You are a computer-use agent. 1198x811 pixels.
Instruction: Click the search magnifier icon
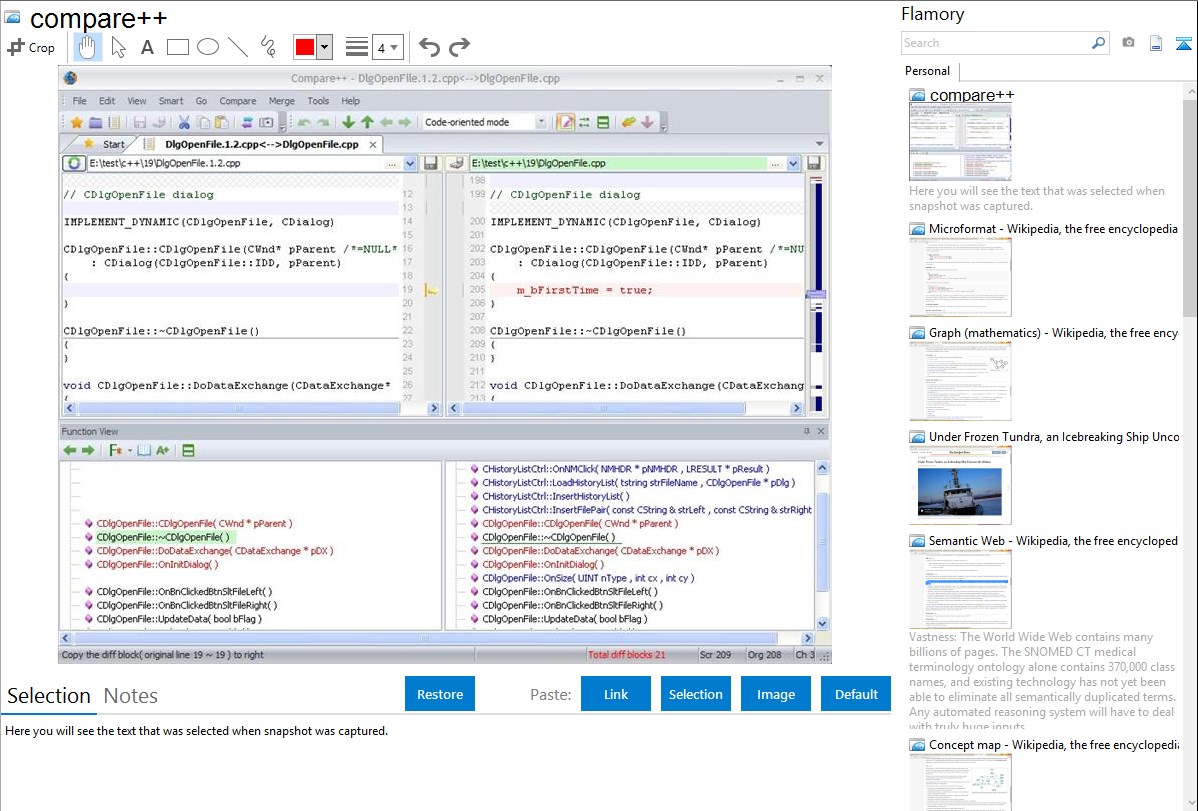(1098, 43)
